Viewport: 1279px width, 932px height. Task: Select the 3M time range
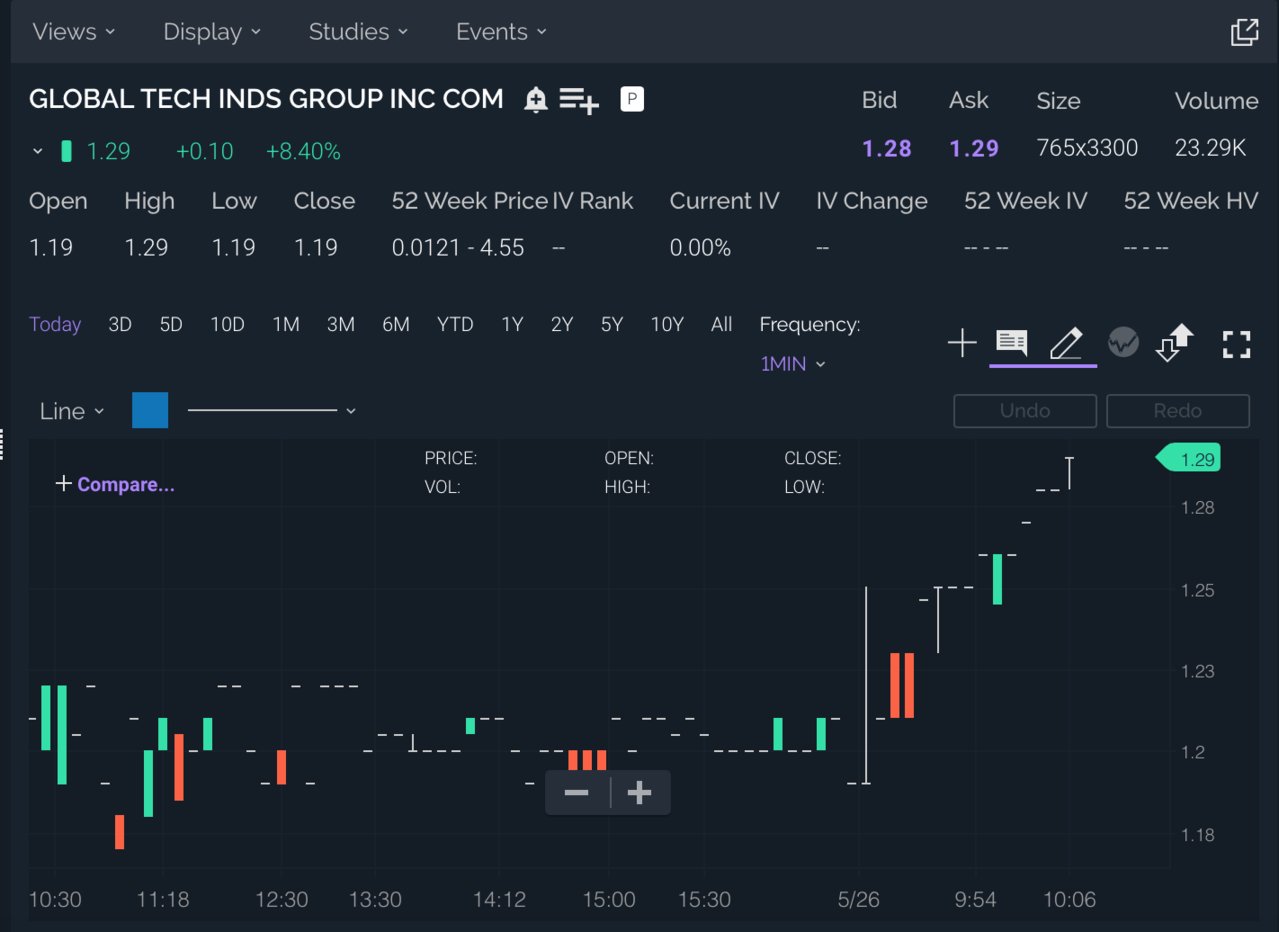[x=341, y=324]
